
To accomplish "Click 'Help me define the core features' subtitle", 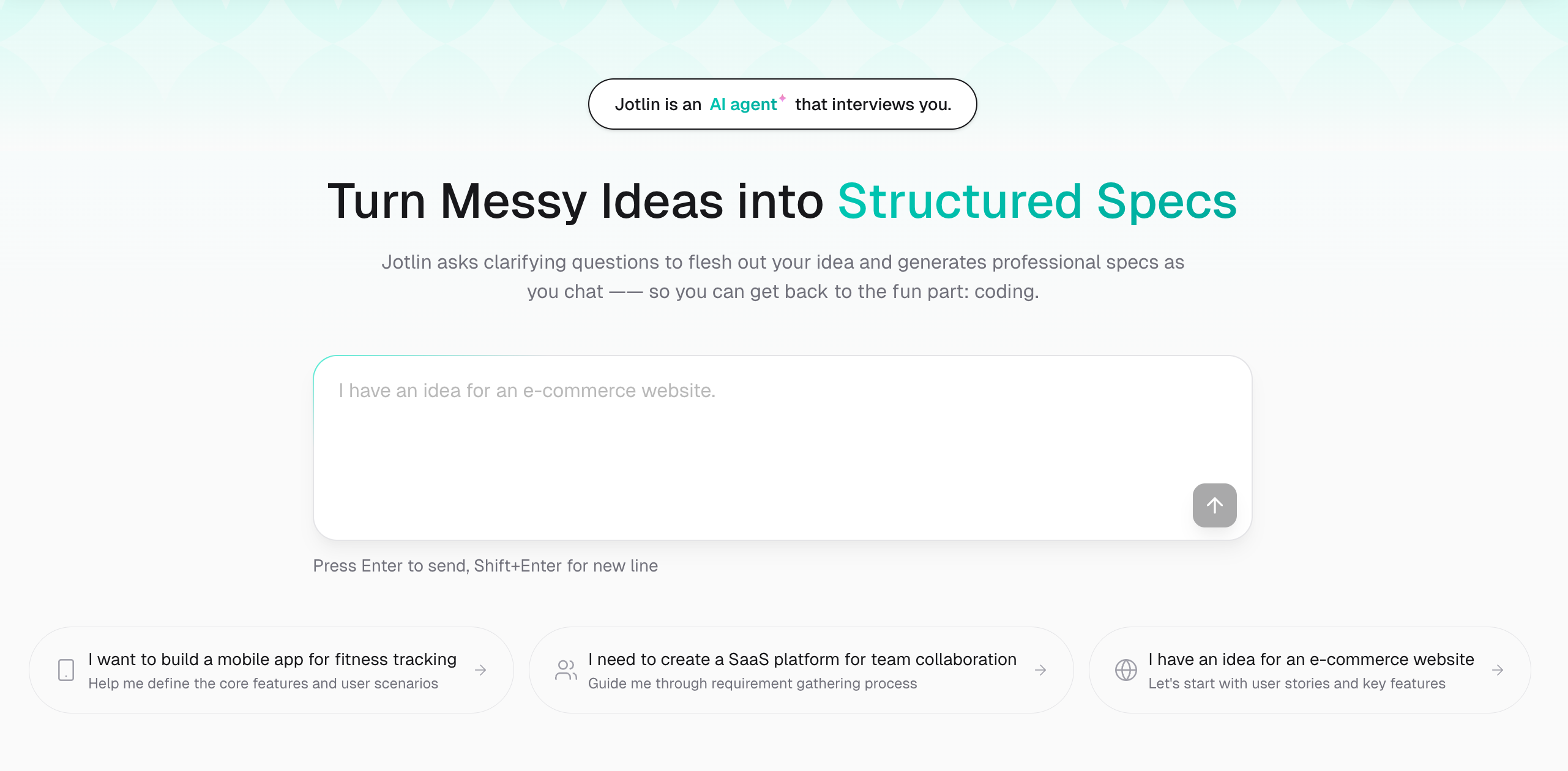I will (x=263, y=683).
